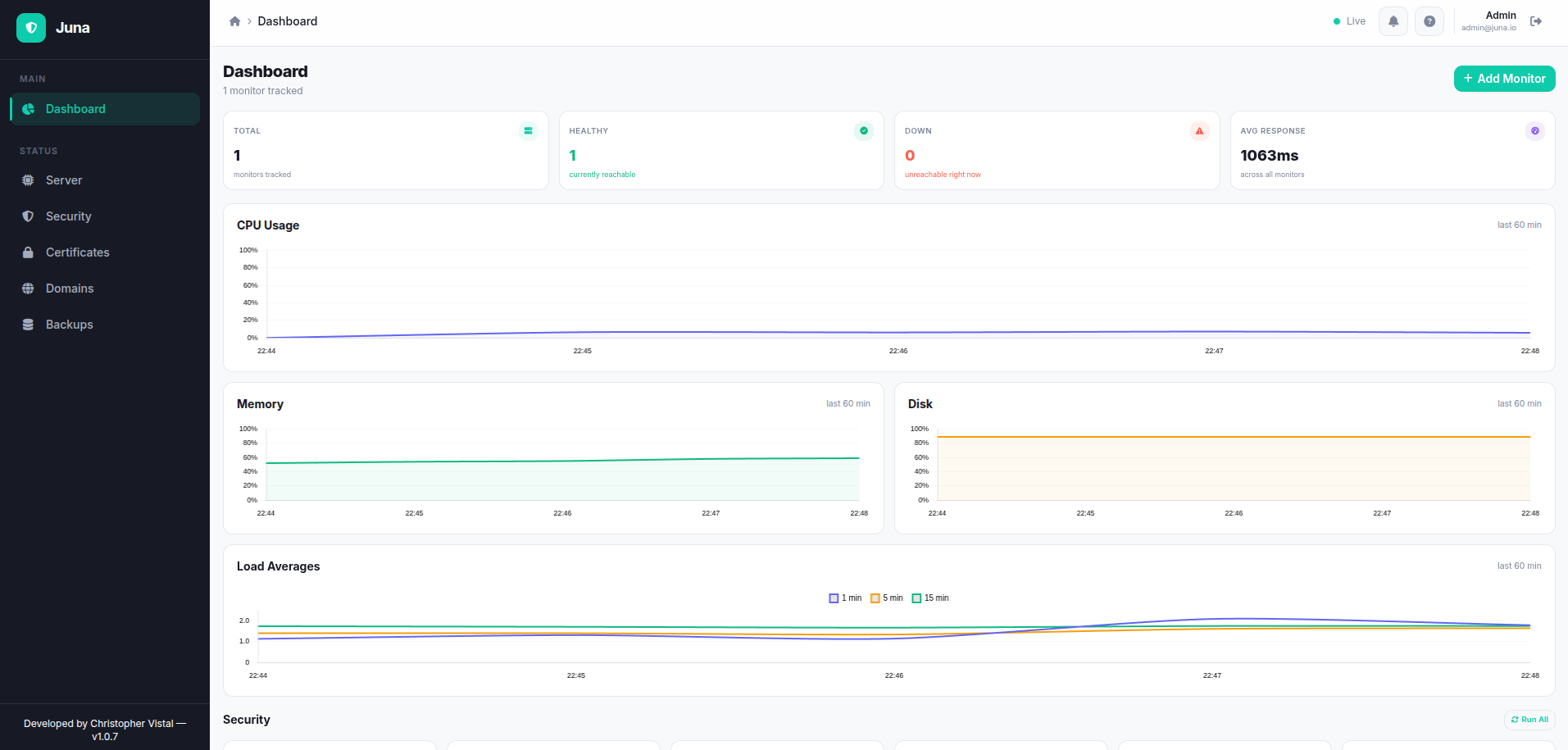
Task: Click the 'currently reachable' text
Action: [x=602, y=175]
